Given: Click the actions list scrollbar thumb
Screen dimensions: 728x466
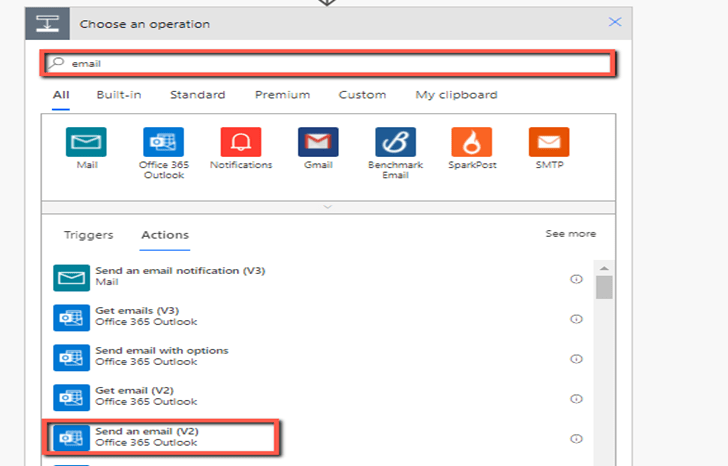Looking at the screenshot, I should click(604, 288).
